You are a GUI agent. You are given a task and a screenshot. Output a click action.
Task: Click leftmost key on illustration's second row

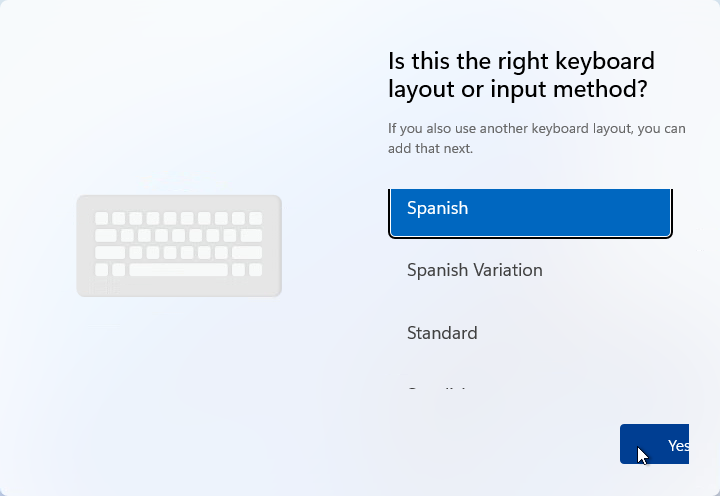106,235
